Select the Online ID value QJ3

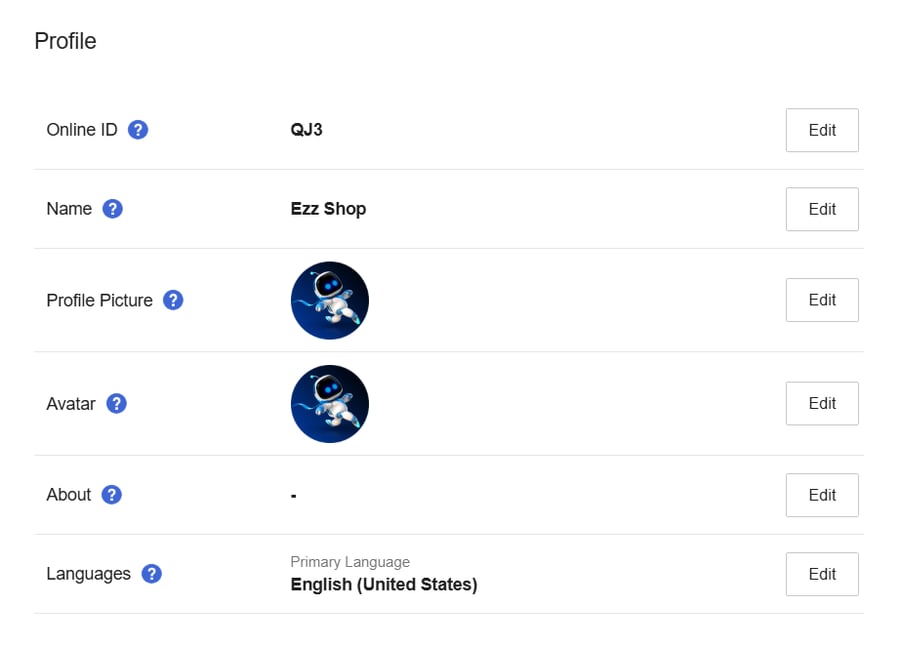[307, 130]
